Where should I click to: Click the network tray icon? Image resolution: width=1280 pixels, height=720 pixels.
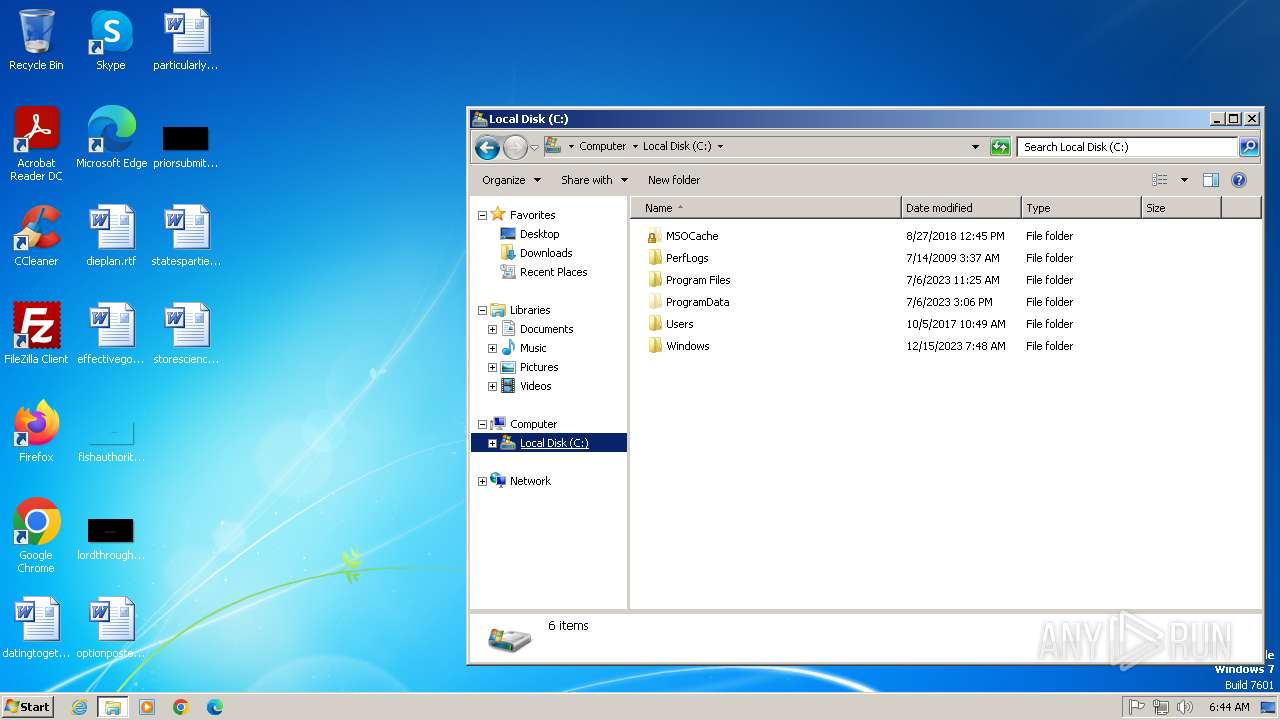click(x=1161, y=707)
